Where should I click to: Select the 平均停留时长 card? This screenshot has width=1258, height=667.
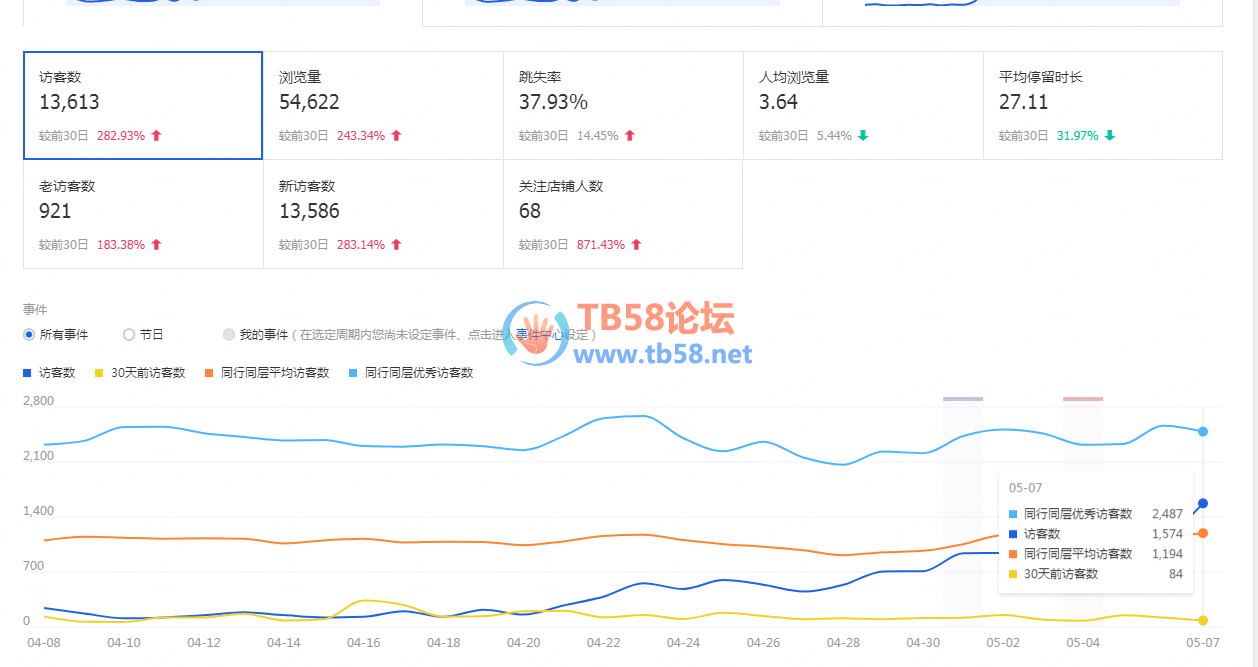click(1102, 105)
